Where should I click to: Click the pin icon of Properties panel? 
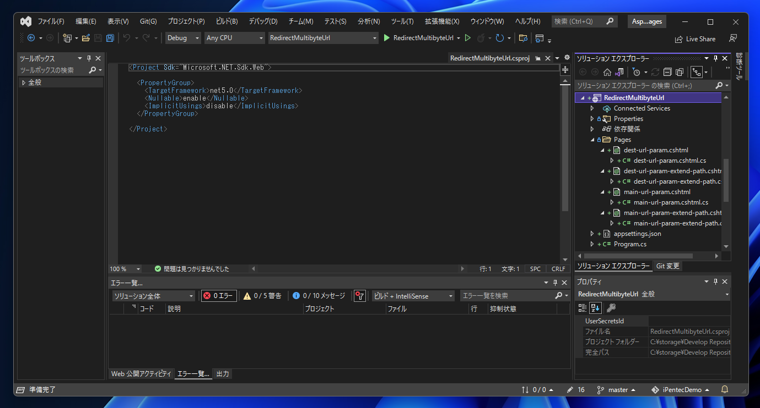tap(715, 282)
